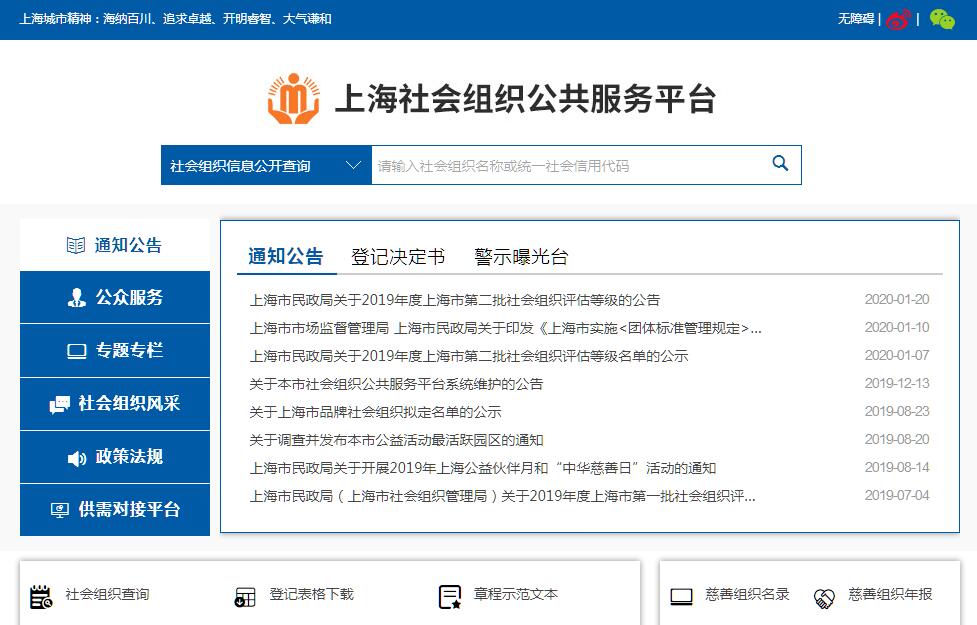Open notice about 上海品牌社会组织拟定名单
Image resolution: width=977 pixels, height=625 pixels.
[x=375, y=412]
